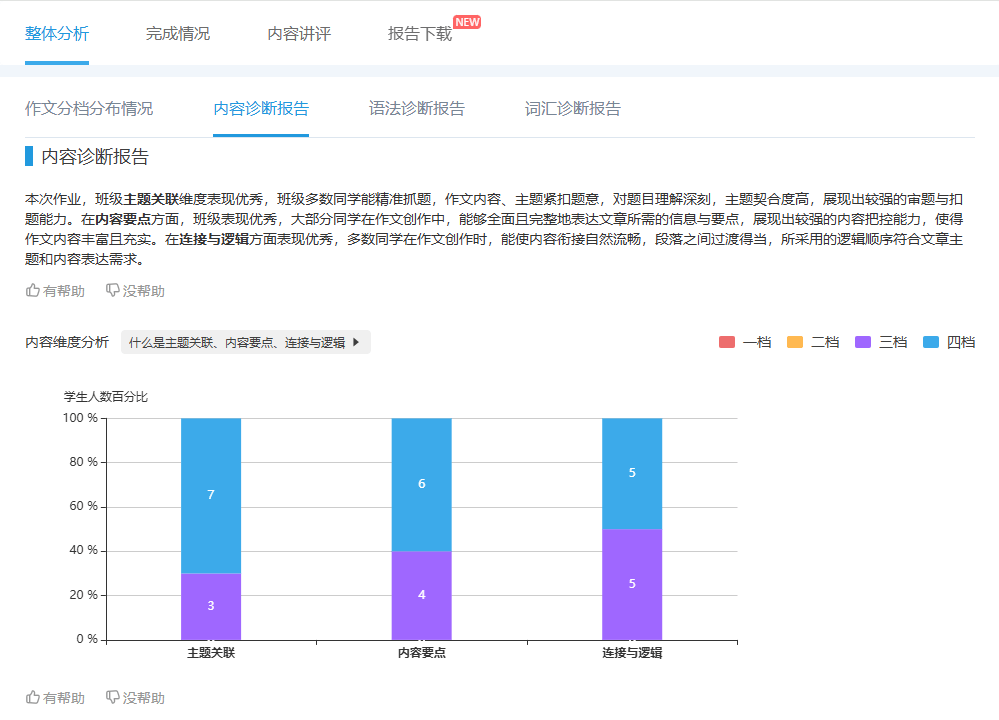Expand 什么是主题关联、内容要点、连接与逻辑 explanation
This screenshot has height=720, width=999.
(237, 342)
